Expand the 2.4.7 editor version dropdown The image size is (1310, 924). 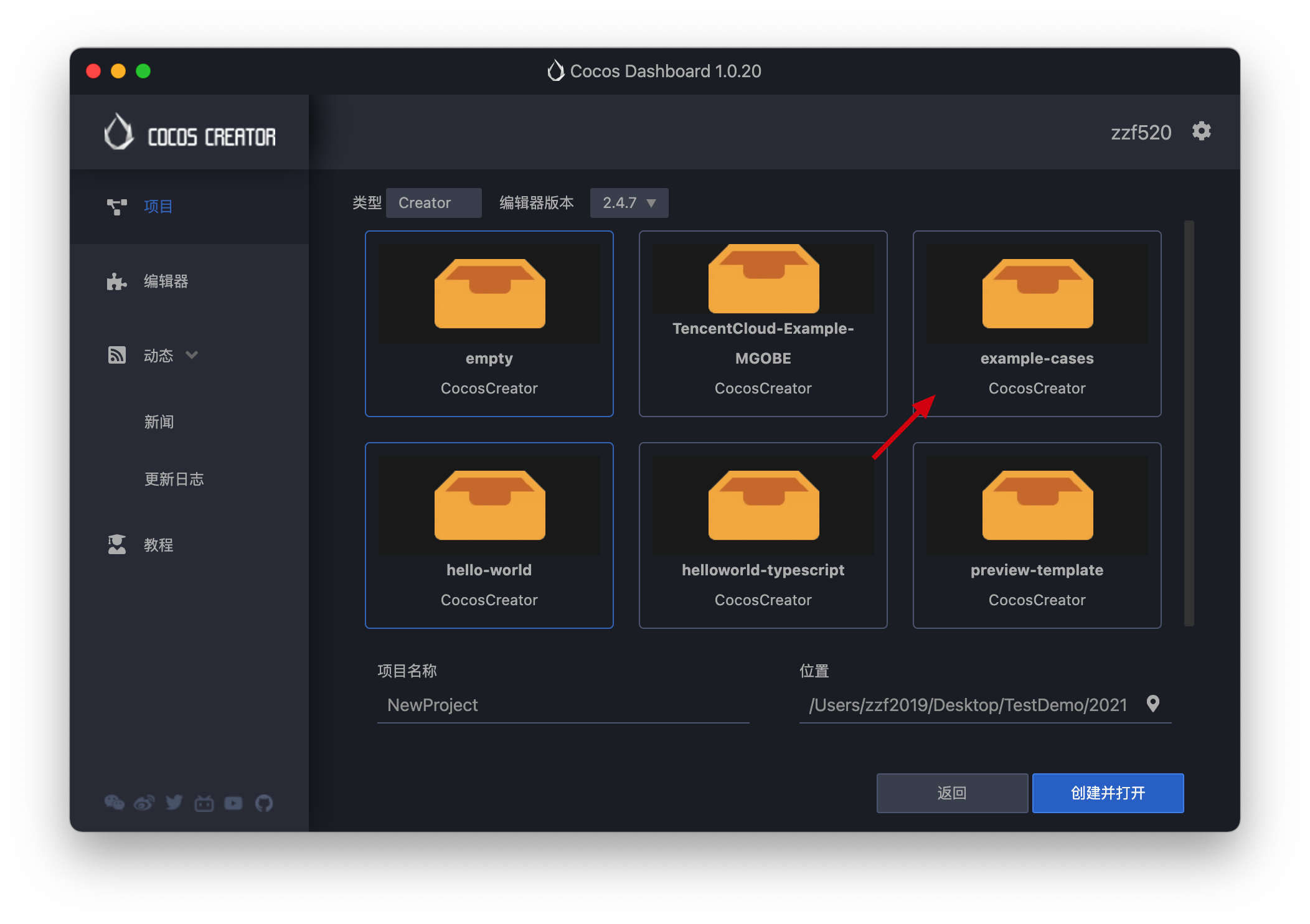pyautogui.click(x=629, y=203)
